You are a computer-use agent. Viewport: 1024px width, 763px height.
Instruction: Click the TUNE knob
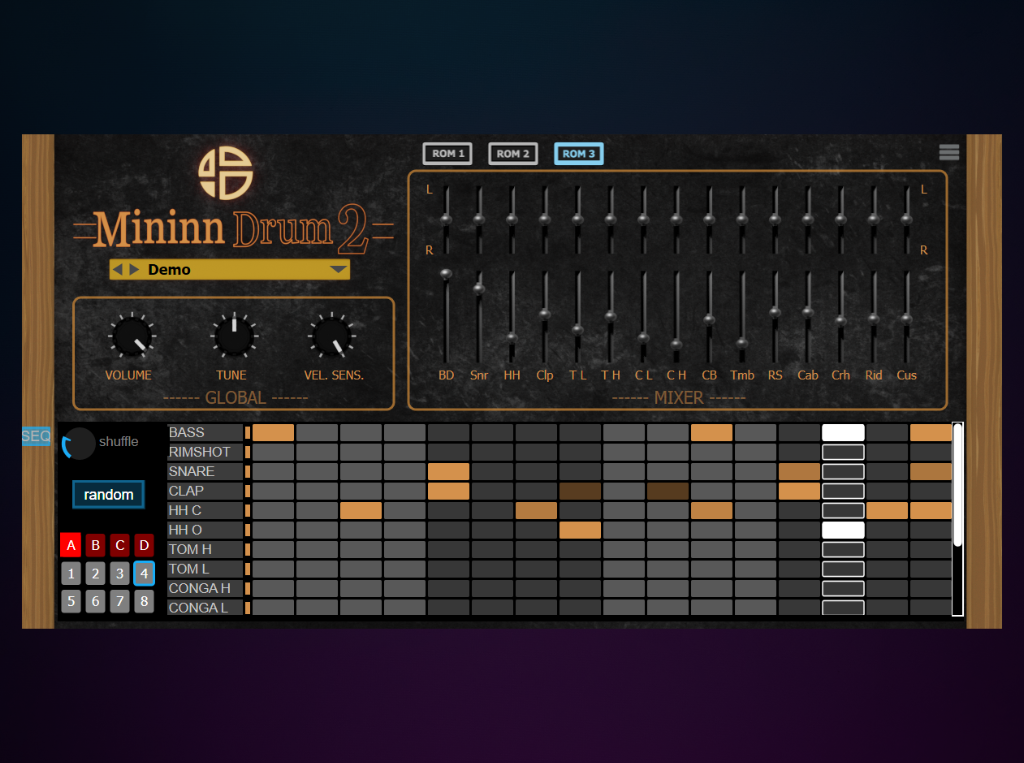point(233,337)
